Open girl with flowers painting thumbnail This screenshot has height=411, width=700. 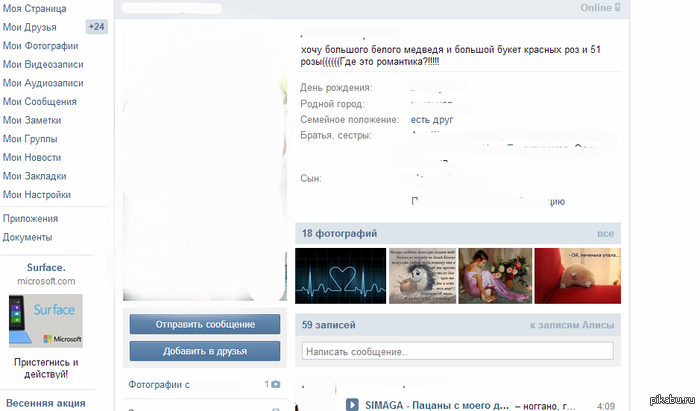[x=496, y=276]
